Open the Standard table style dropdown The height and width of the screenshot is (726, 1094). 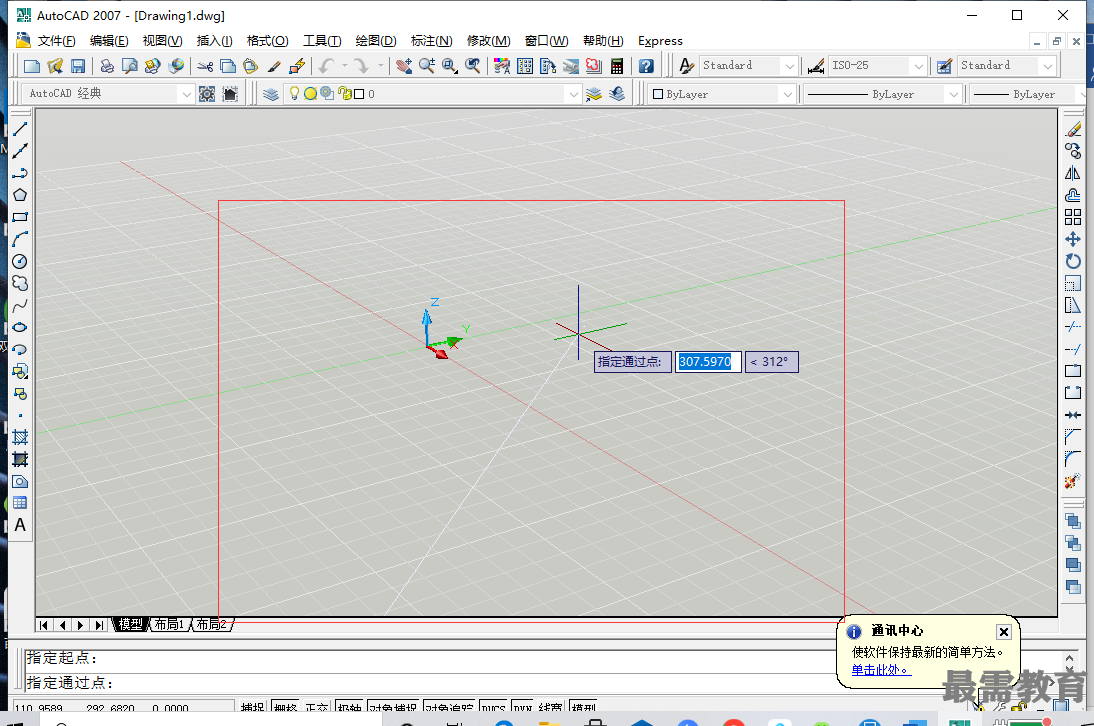(1047, 66)
